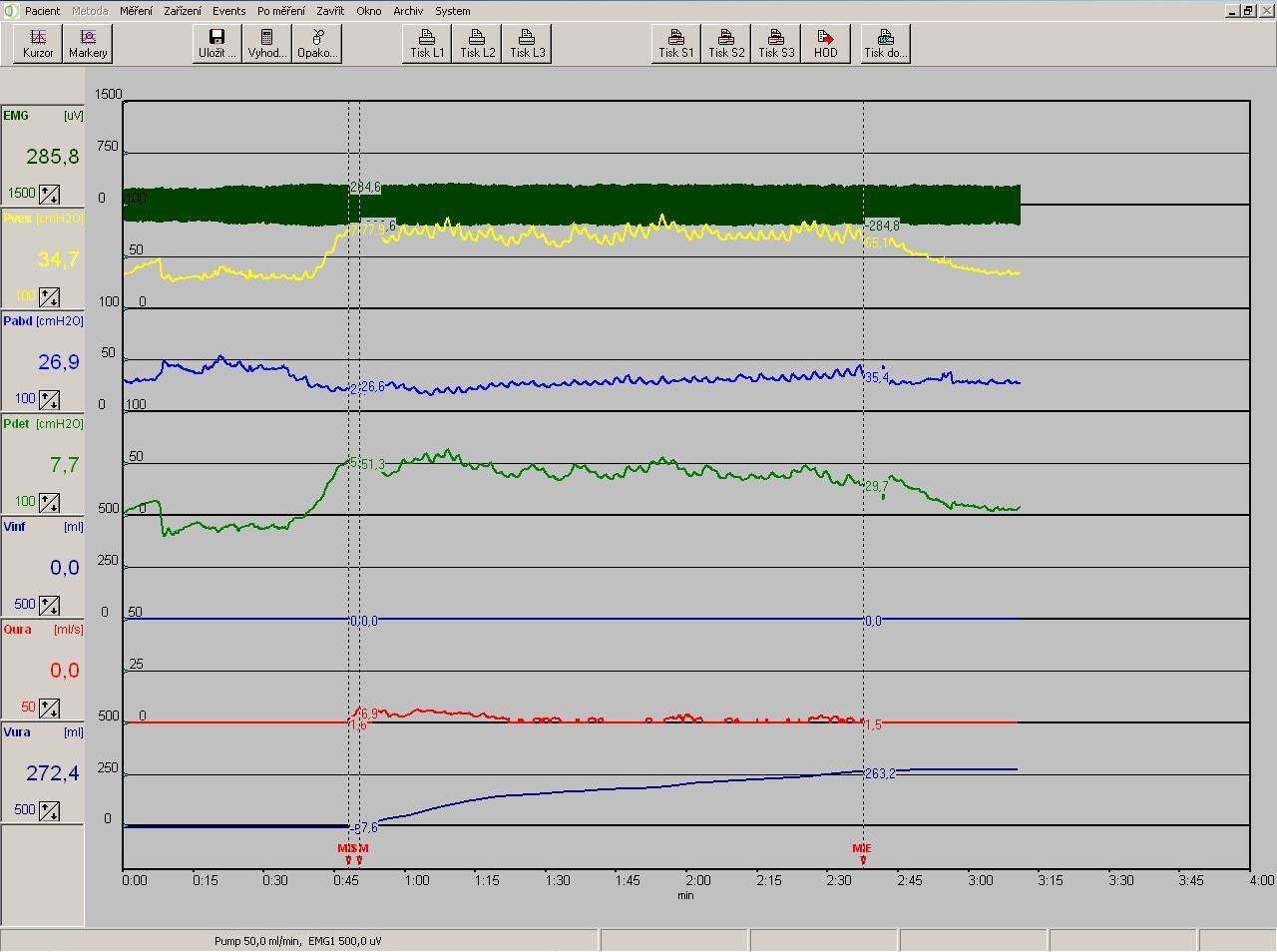The height and width of the screenshot is (952, 1277).
Task: Print layout with Tisk L2
Action: click(477, 44)
